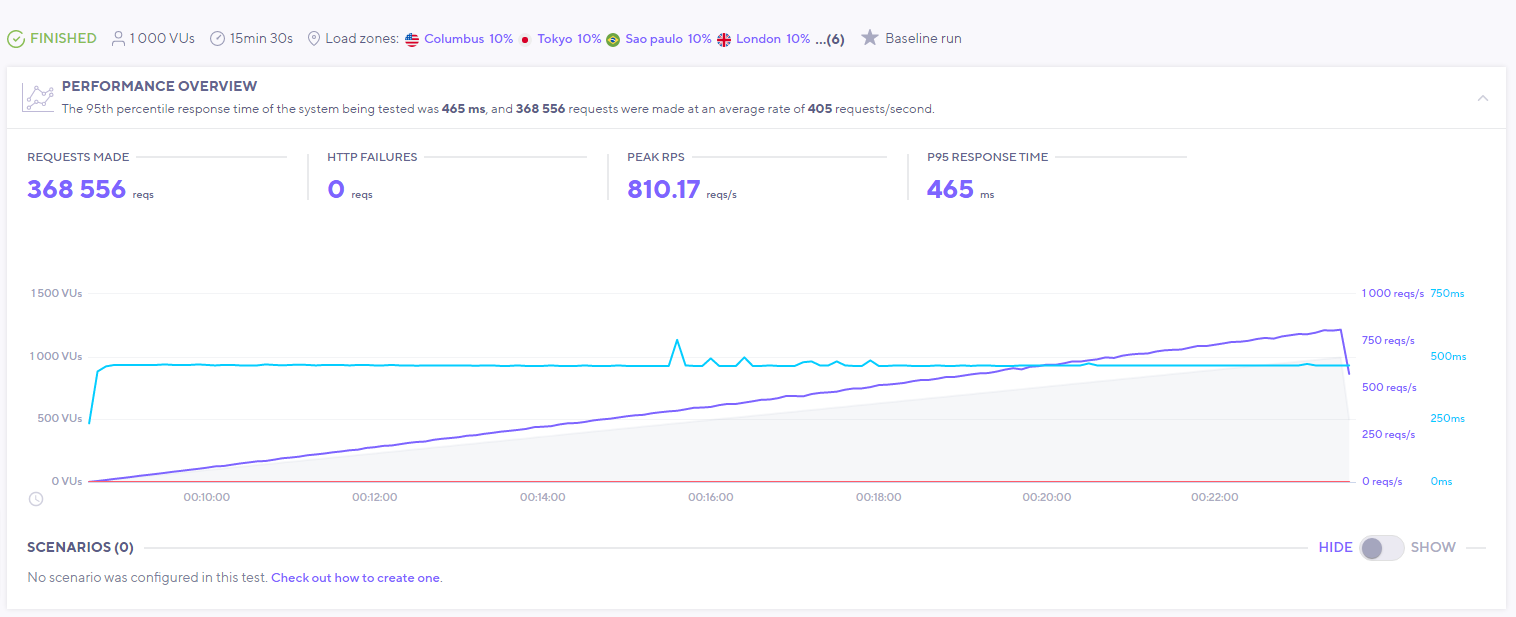Viewport: 1516px width, 617px height.
Task: Click the HTTP FAILURES value 0
Action: click(335, 189)
